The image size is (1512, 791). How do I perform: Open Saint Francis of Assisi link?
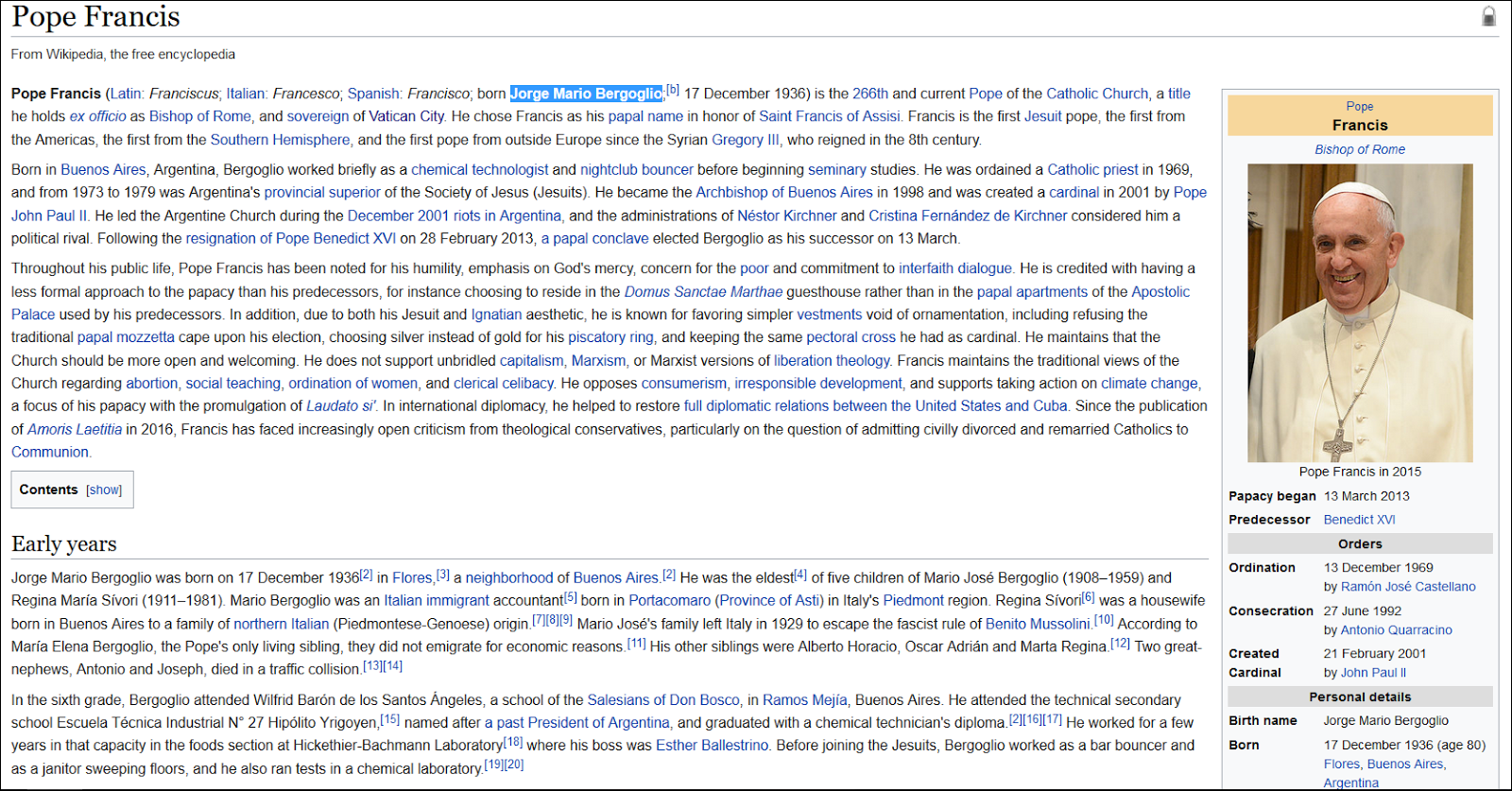[x=830, y=116]
